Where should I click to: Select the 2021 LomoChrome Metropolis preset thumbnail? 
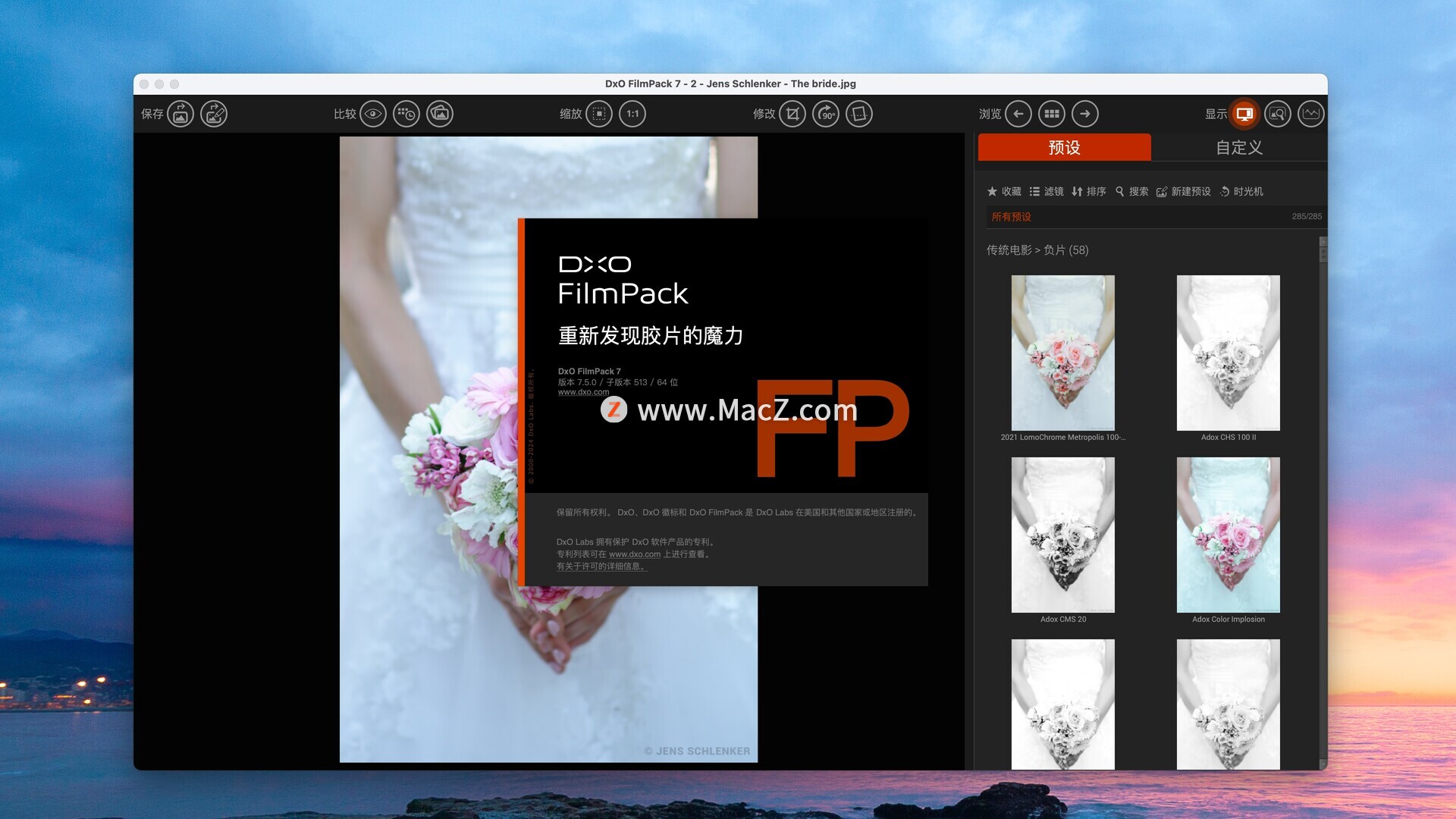coord(1063,353)
